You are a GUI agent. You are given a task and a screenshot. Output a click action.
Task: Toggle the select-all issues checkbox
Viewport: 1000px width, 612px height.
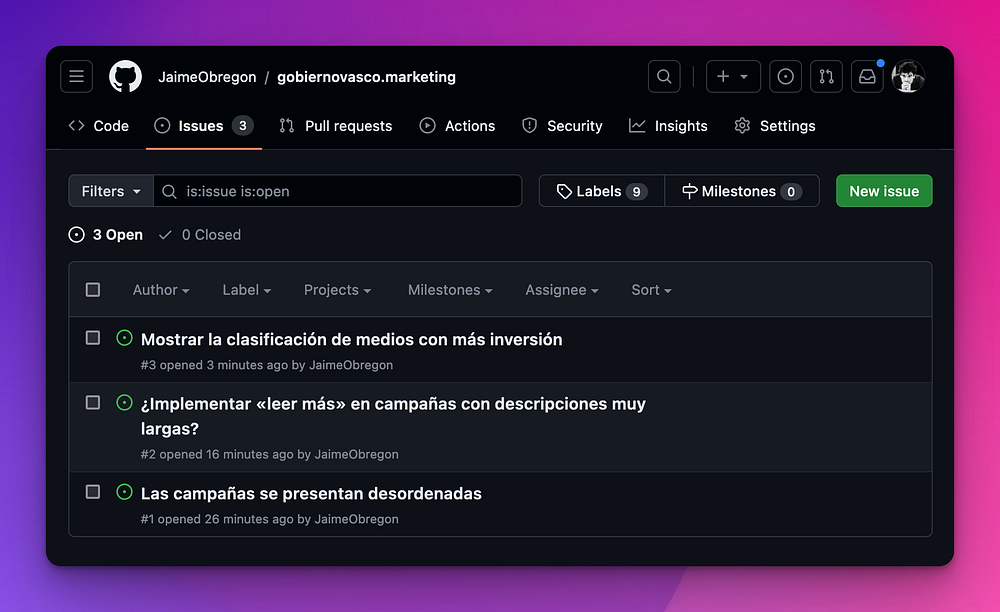(93, 290)
